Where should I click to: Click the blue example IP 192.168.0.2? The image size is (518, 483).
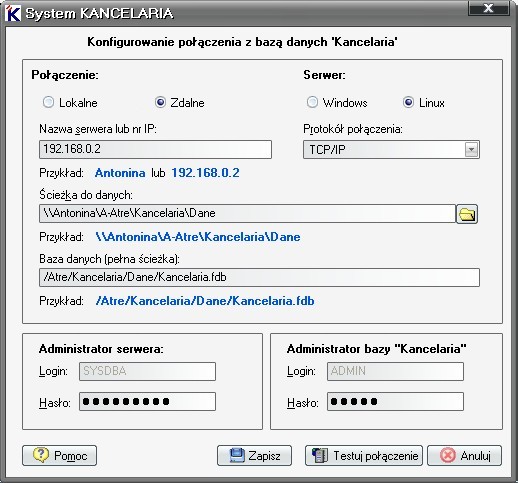[205, 173]
